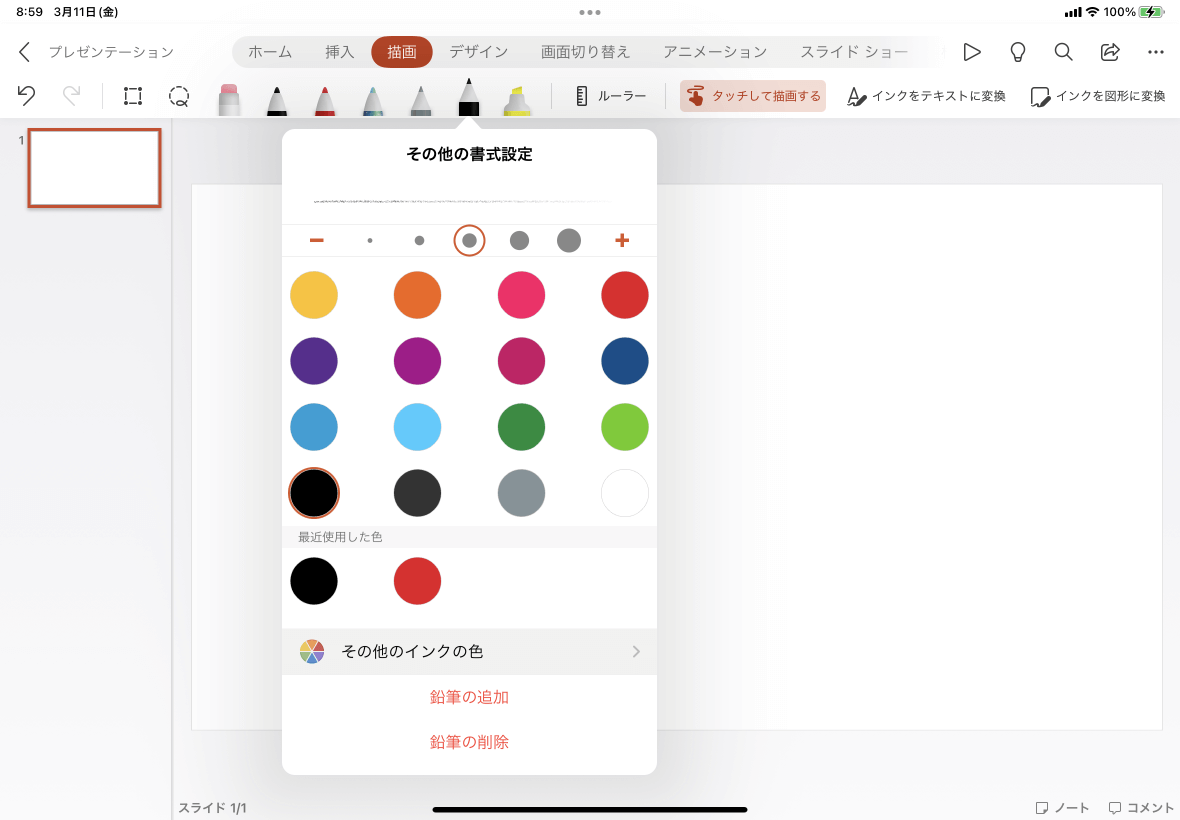Undo the last action
The image size is (1180, 820).
pyautogui.click(x=26, y=96)
